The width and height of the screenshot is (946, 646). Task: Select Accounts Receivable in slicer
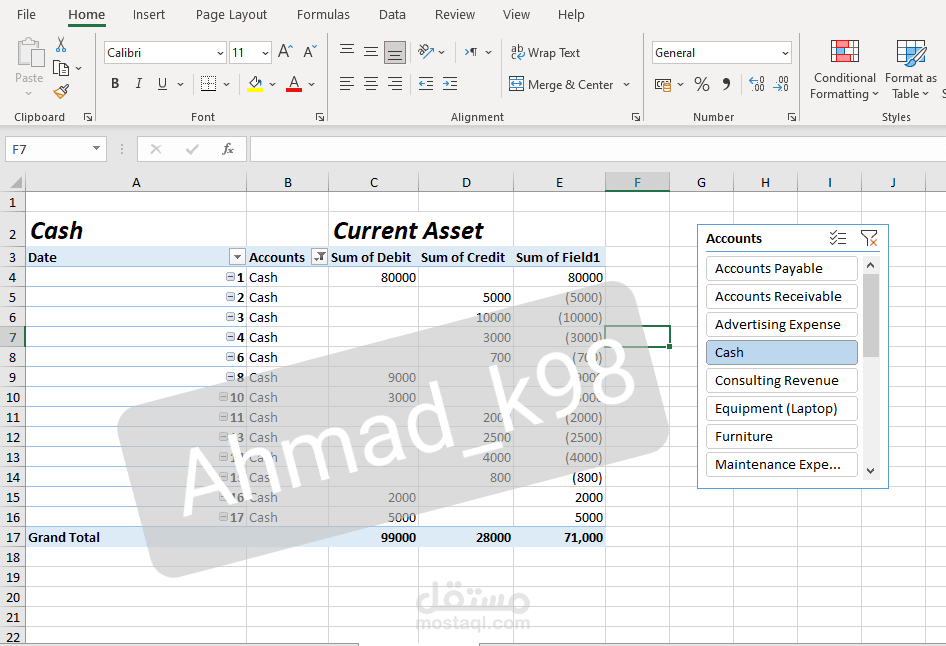pos(781,296)
